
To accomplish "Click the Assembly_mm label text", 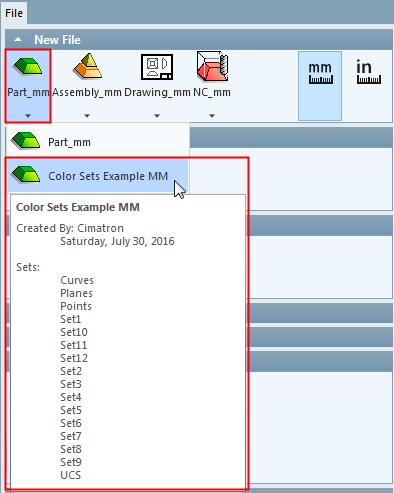I will (87, 92).
